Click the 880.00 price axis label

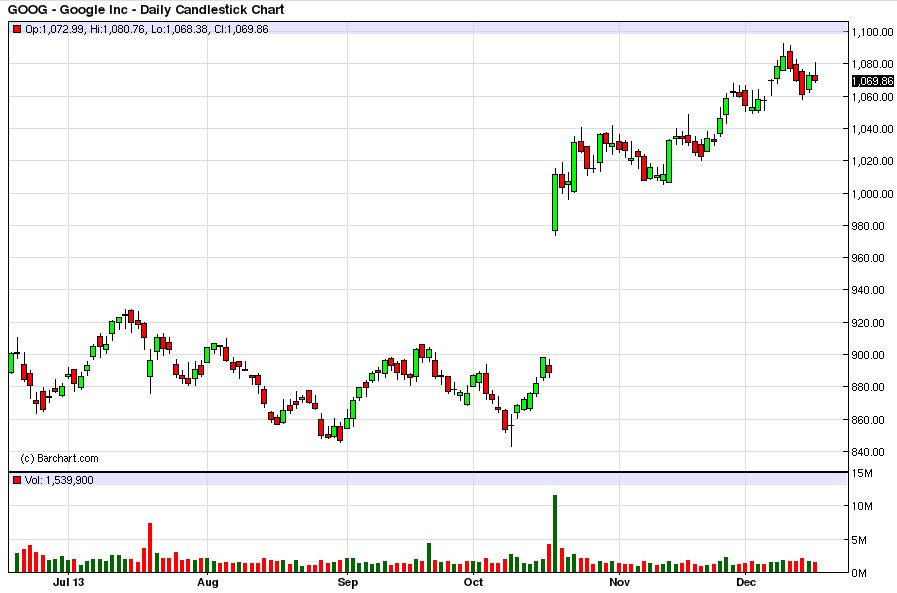point(868,387)
